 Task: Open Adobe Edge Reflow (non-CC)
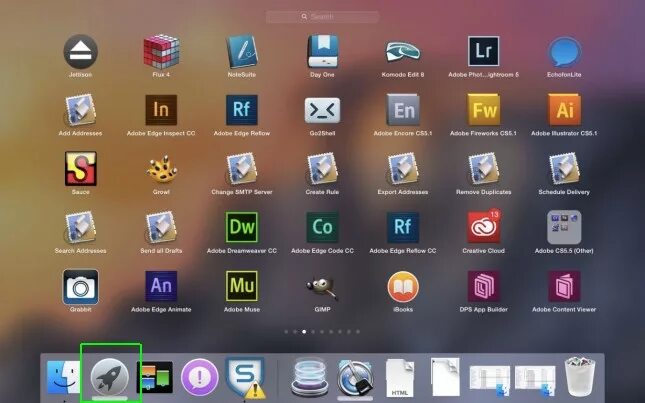(242, 110)
